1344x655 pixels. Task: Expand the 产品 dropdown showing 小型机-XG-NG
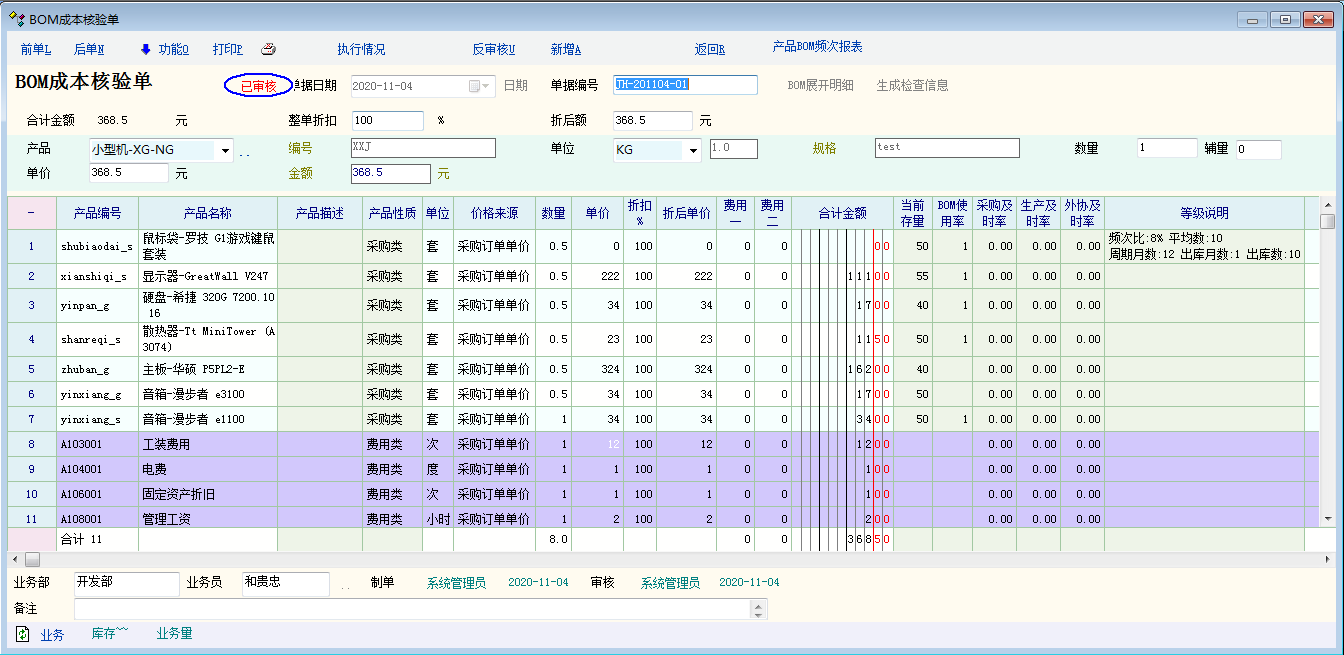tap(225, 151)
